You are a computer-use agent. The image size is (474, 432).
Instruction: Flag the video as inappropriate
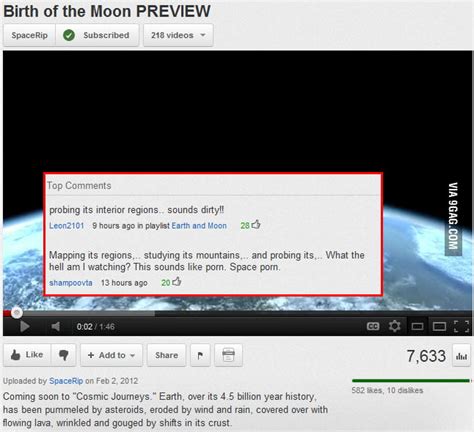[x=200, y=355]
